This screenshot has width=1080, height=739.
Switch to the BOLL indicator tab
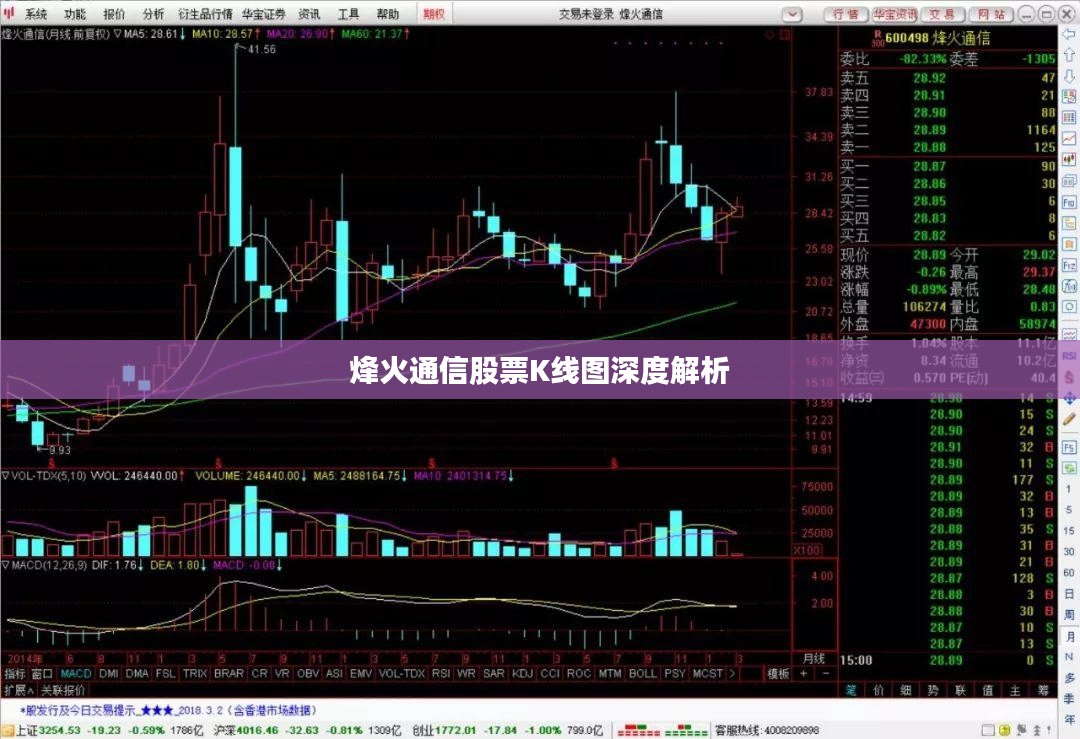coord(643,674)
